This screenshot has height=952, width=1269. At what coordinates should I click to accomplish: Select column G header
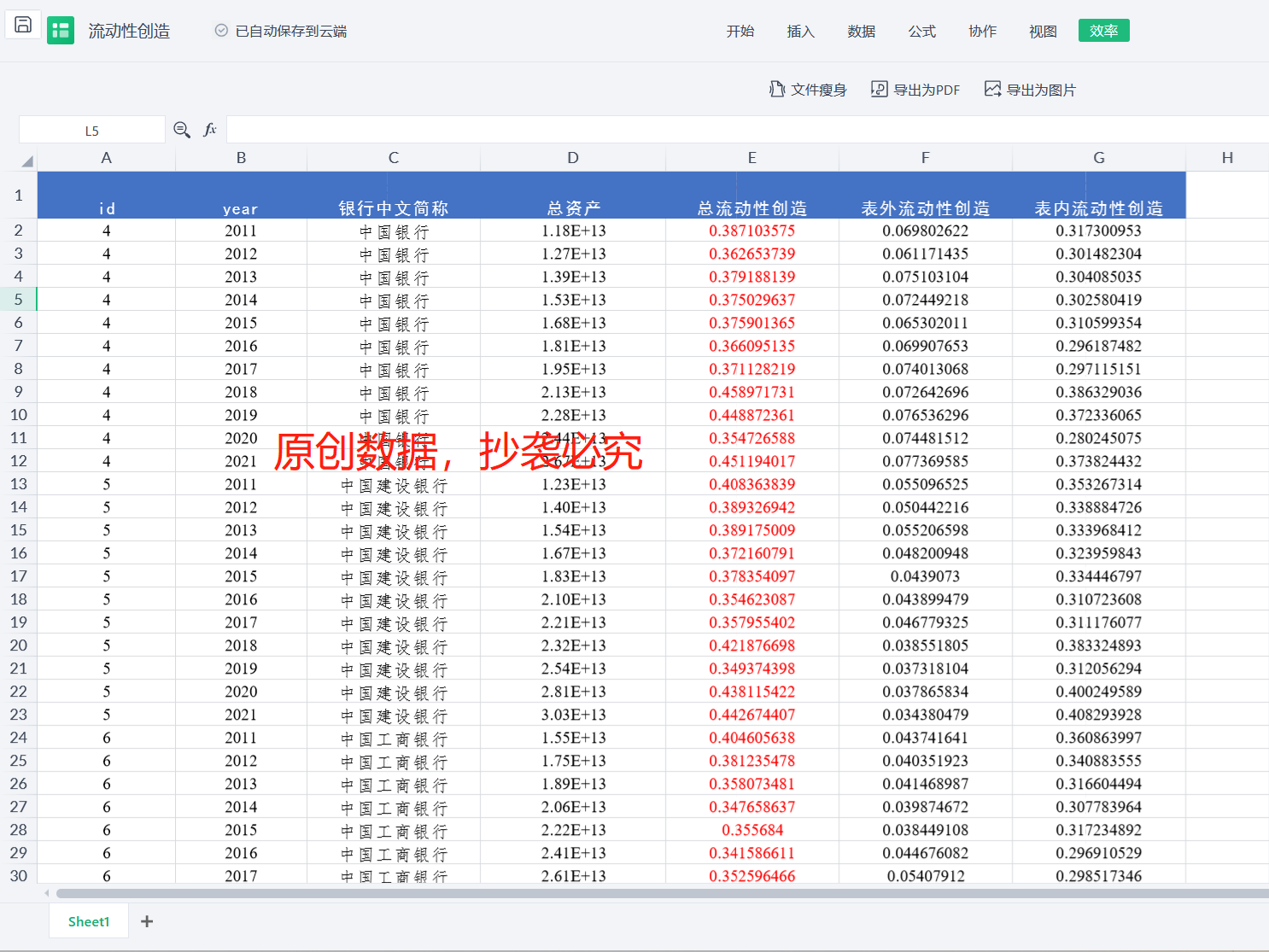coord(1099,158)
